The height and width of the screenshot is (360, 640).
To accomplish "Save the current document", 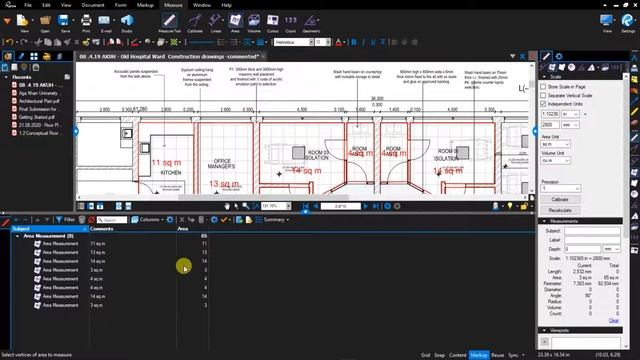I will tap(64, 22).
